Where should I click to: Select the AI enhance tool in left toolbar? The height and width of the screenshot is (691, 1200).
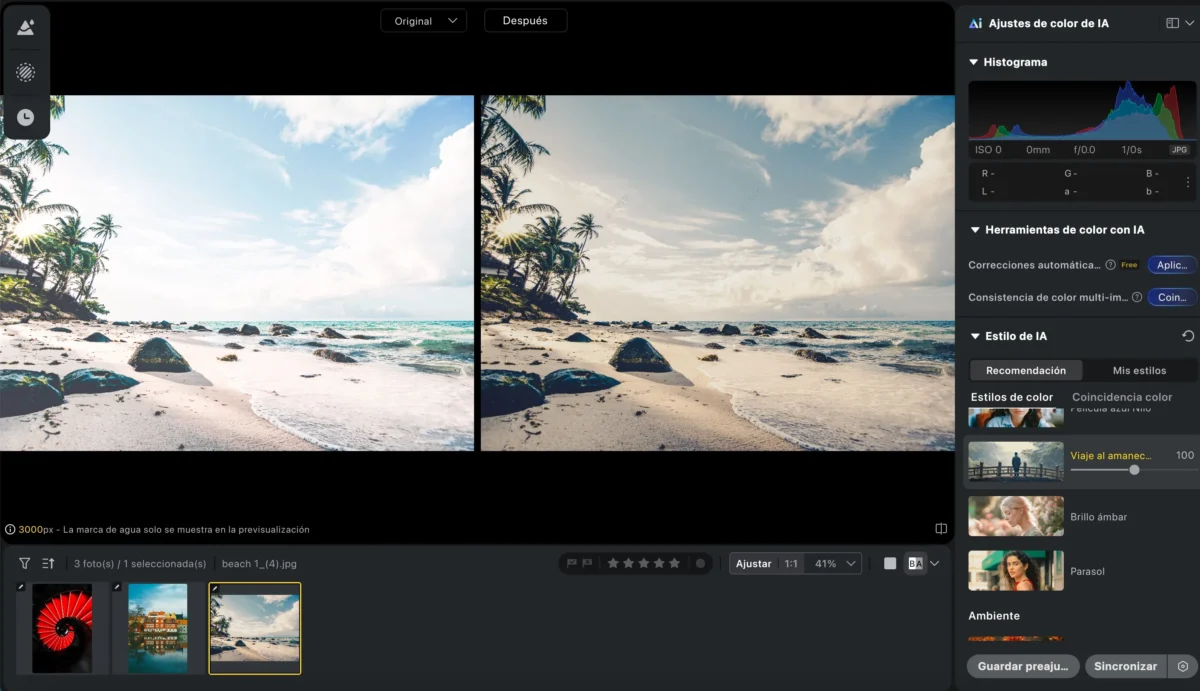[26, 27]
